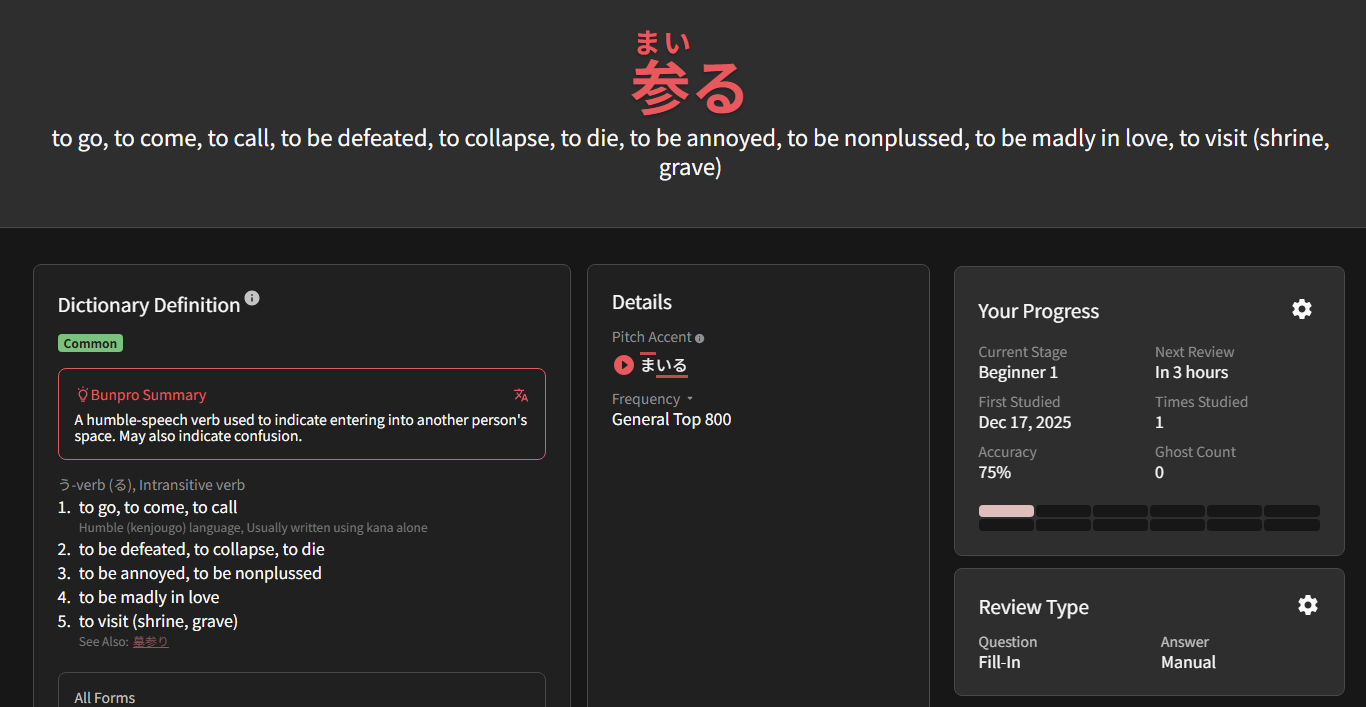The image size is (1366, 707).
Task: Select the Fill-In question type value
Action: 999,662
